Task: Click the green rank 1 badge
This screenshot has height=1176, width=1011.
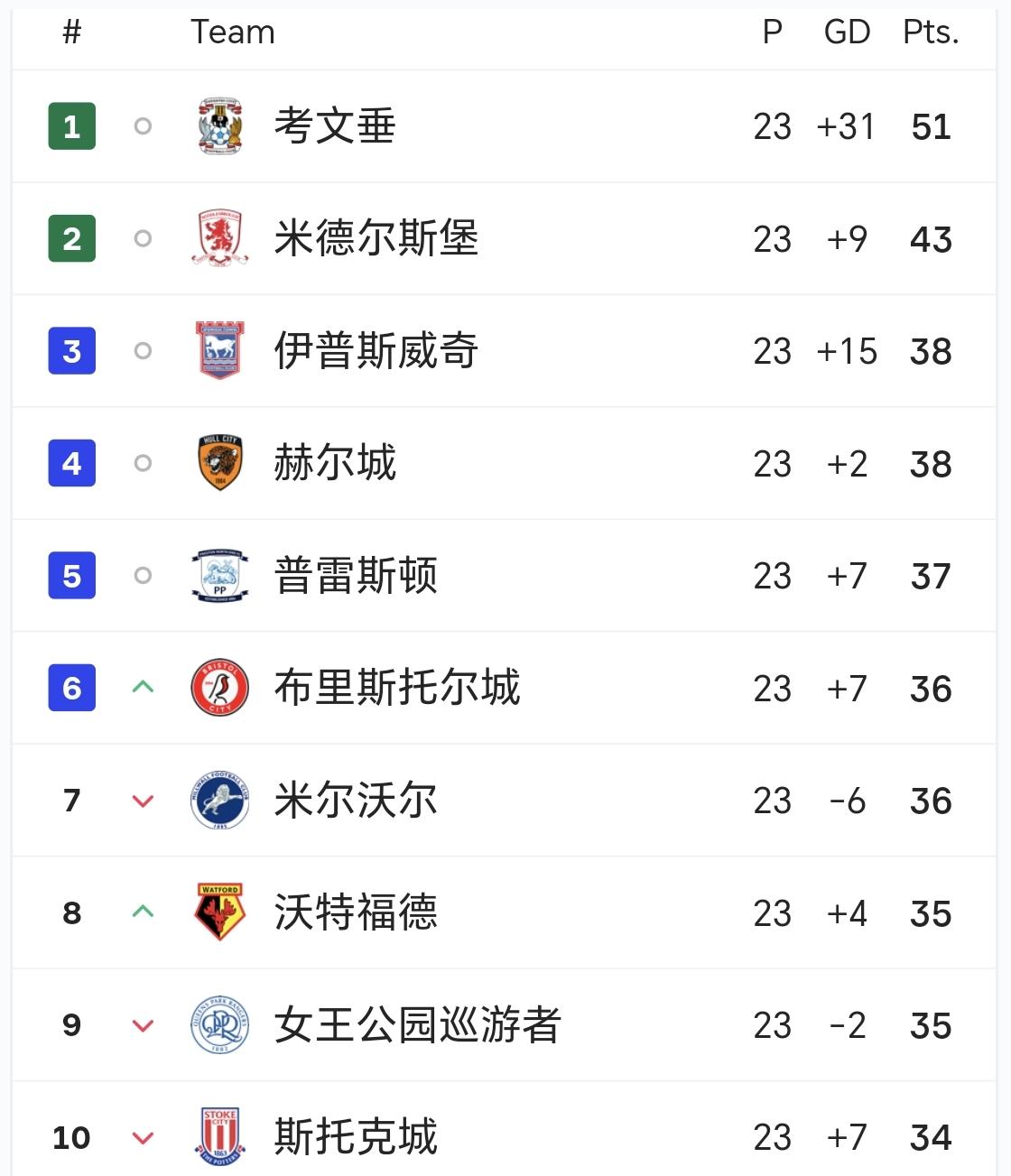Action: click(x=72, y=126)
